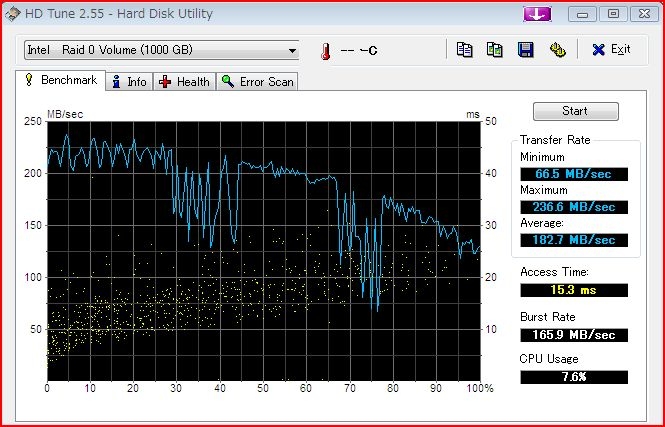Click the thermometer temperature icon
Screen dimensions: 665x427
(x=326, y=51)
